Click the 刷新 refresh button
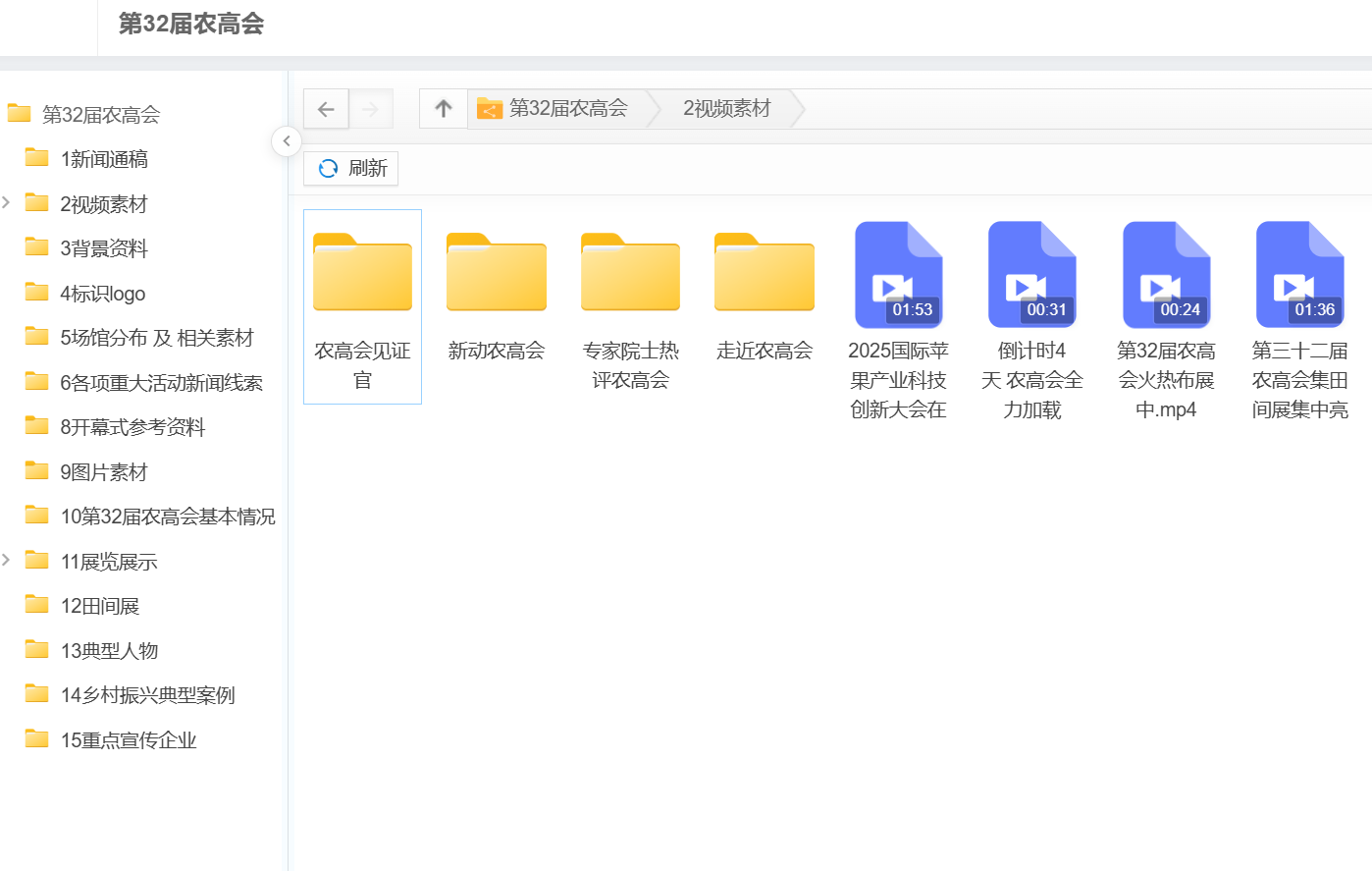This screenshot has width=1372, height=871. pos(351,168)
